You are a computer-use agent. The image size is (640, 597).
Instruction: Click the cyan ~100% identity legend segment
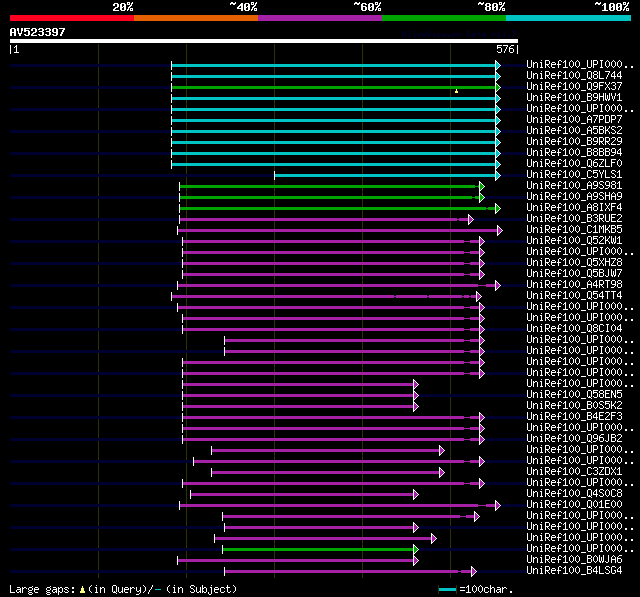click(x=569, y=18)
